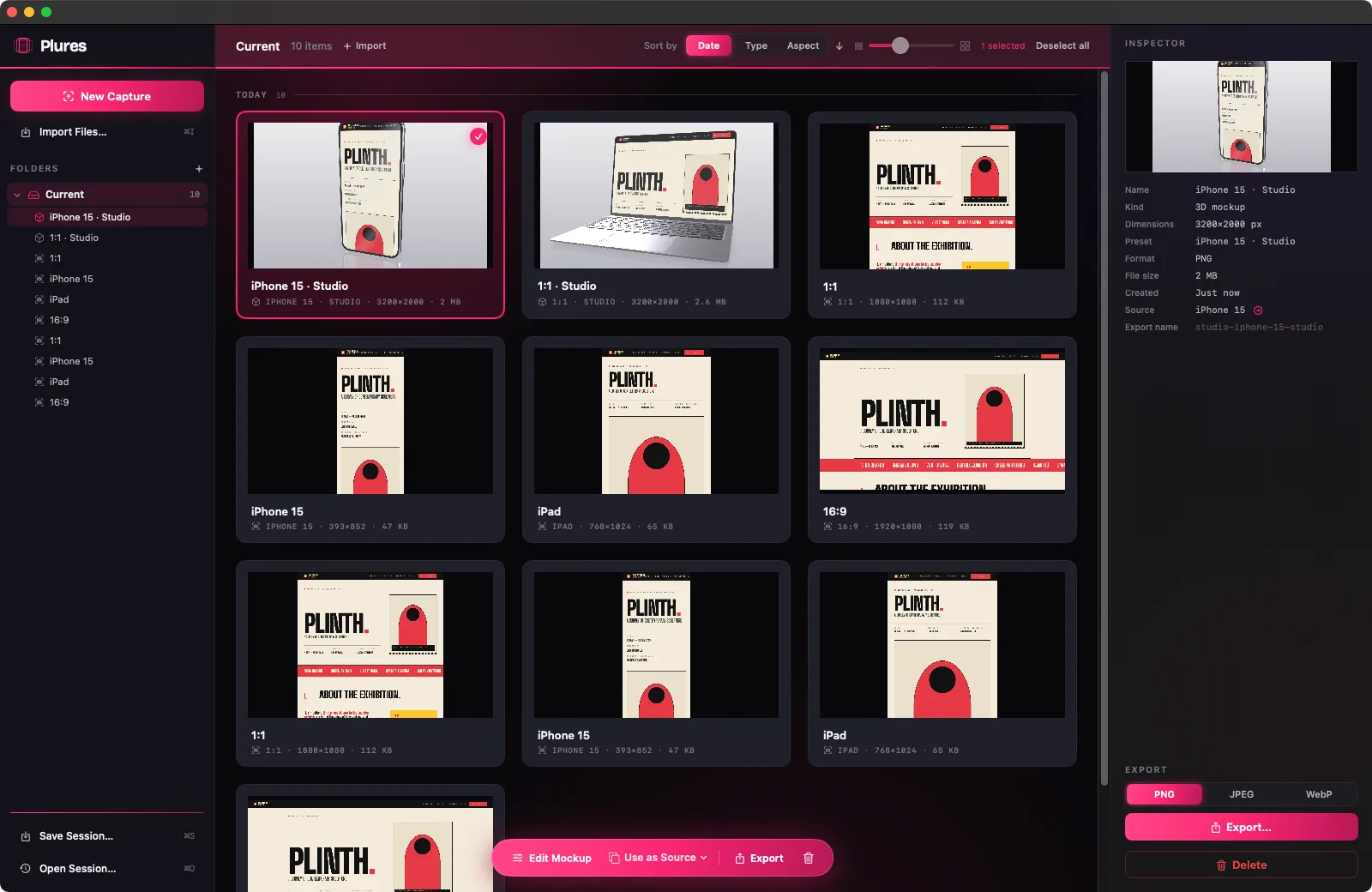1372x892 pixels.
Task: Click the Export... button in the Inspector
Action: tap(1242, 828)
